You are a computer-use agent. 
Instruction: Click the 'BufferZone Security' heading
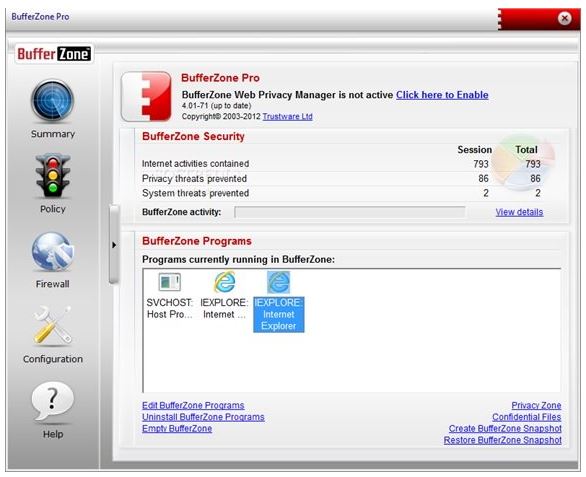[193, 136]
